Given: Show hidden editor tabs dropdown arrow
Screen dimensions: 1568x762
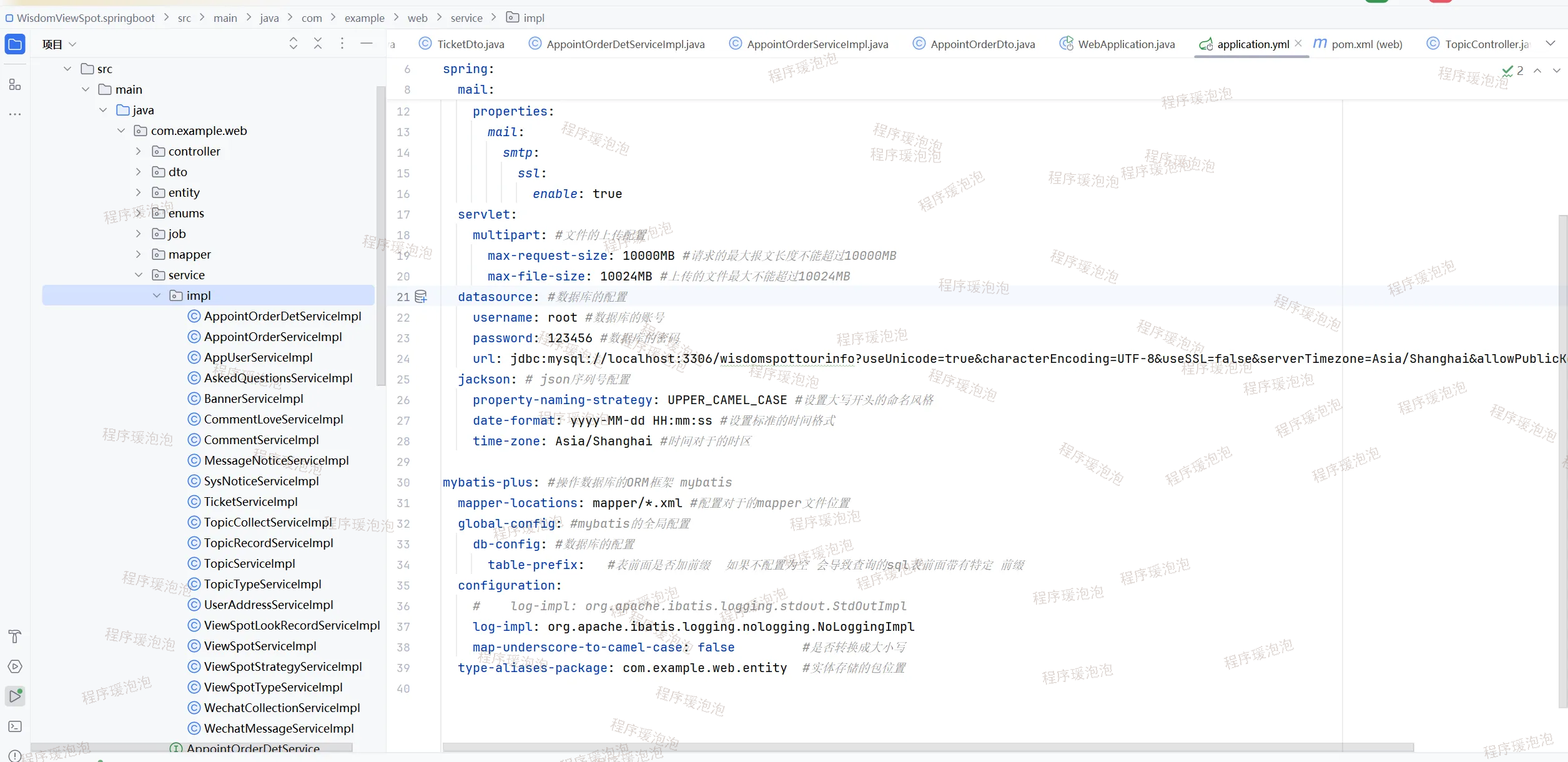Looking at the screenshot, I should 1551,44.
